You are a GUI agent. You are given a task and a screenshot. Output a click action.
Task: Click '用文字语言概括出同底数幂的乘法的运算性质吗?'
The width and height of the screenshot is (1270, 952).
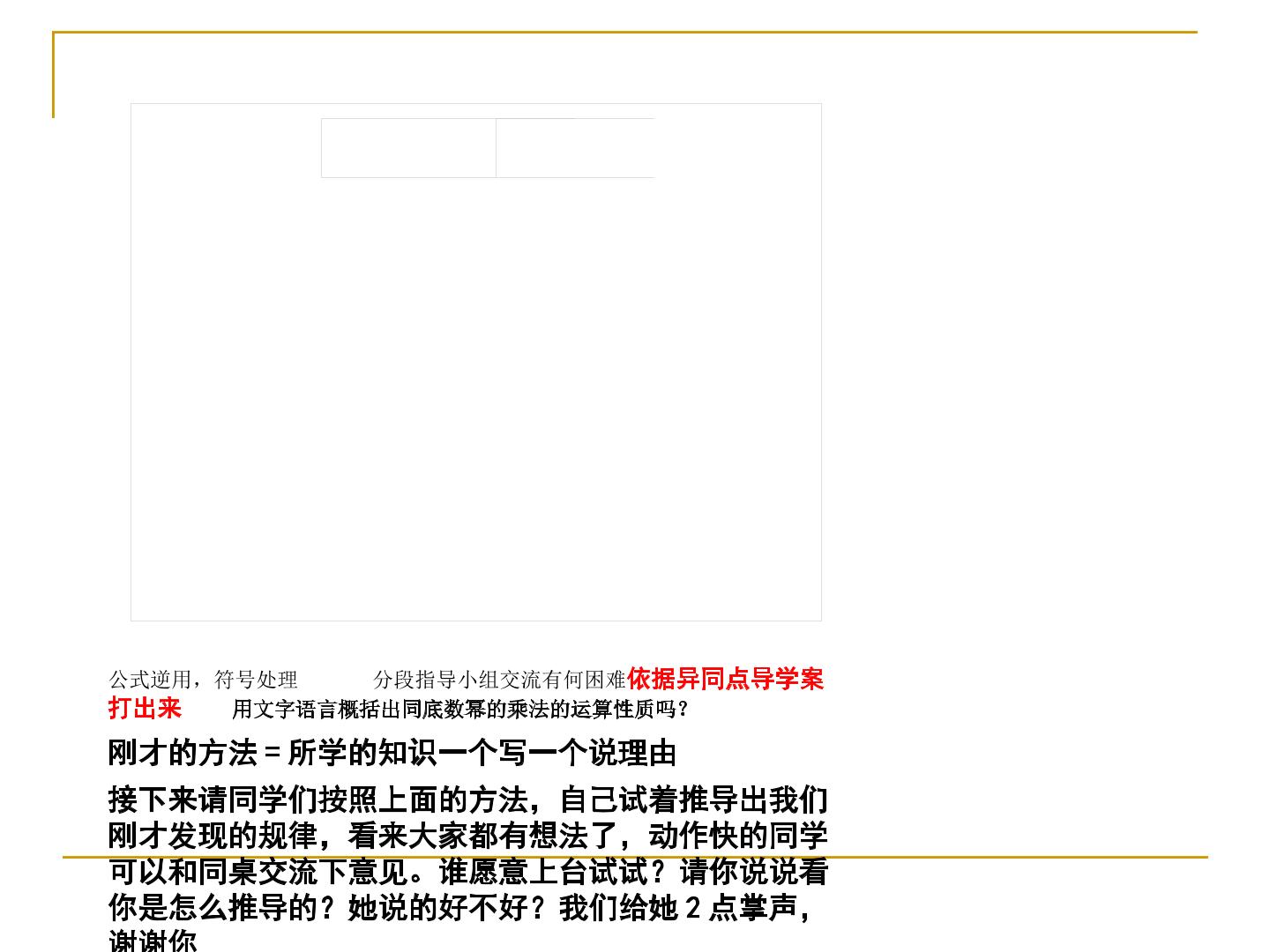[460, 709]
